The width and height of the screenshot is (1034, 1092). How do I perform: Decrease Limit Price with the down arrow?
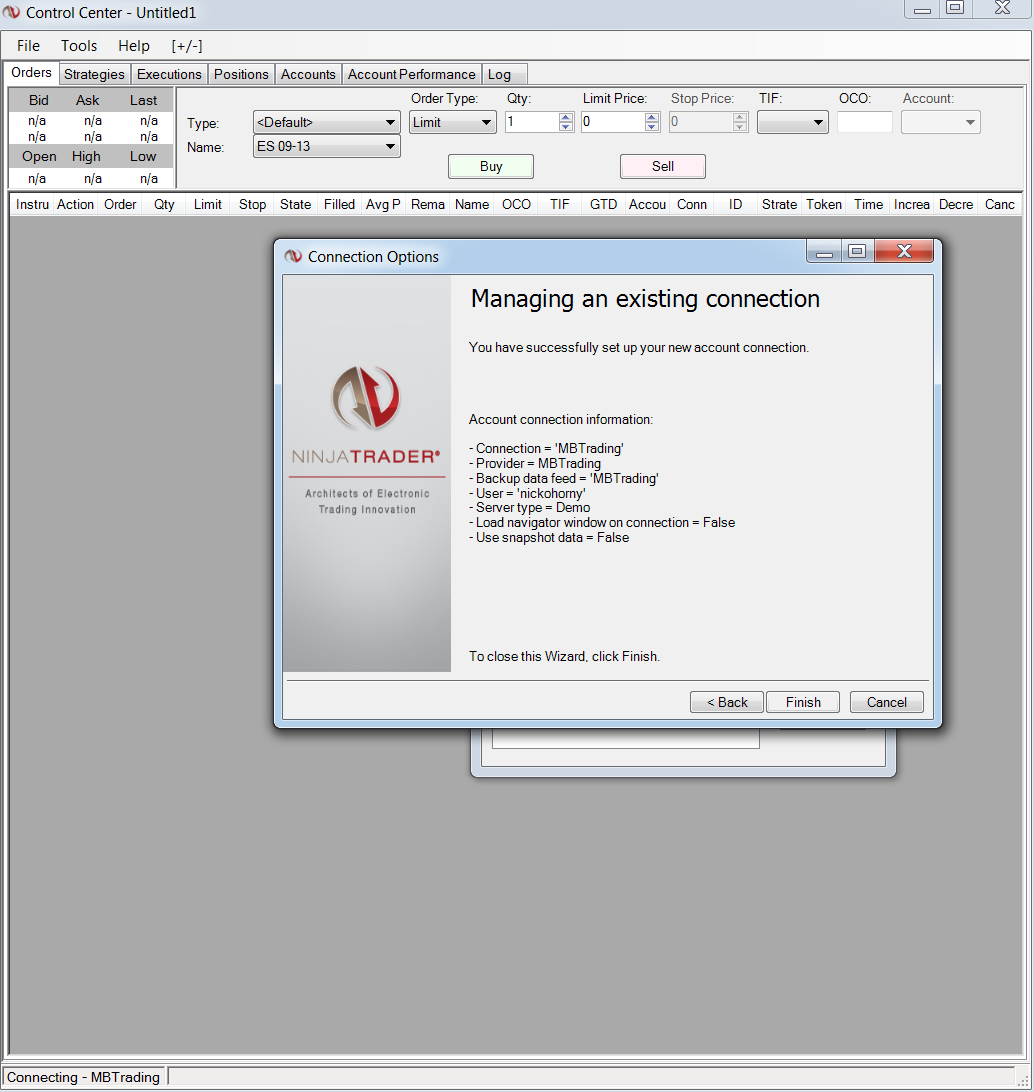[x=652, y=127]
